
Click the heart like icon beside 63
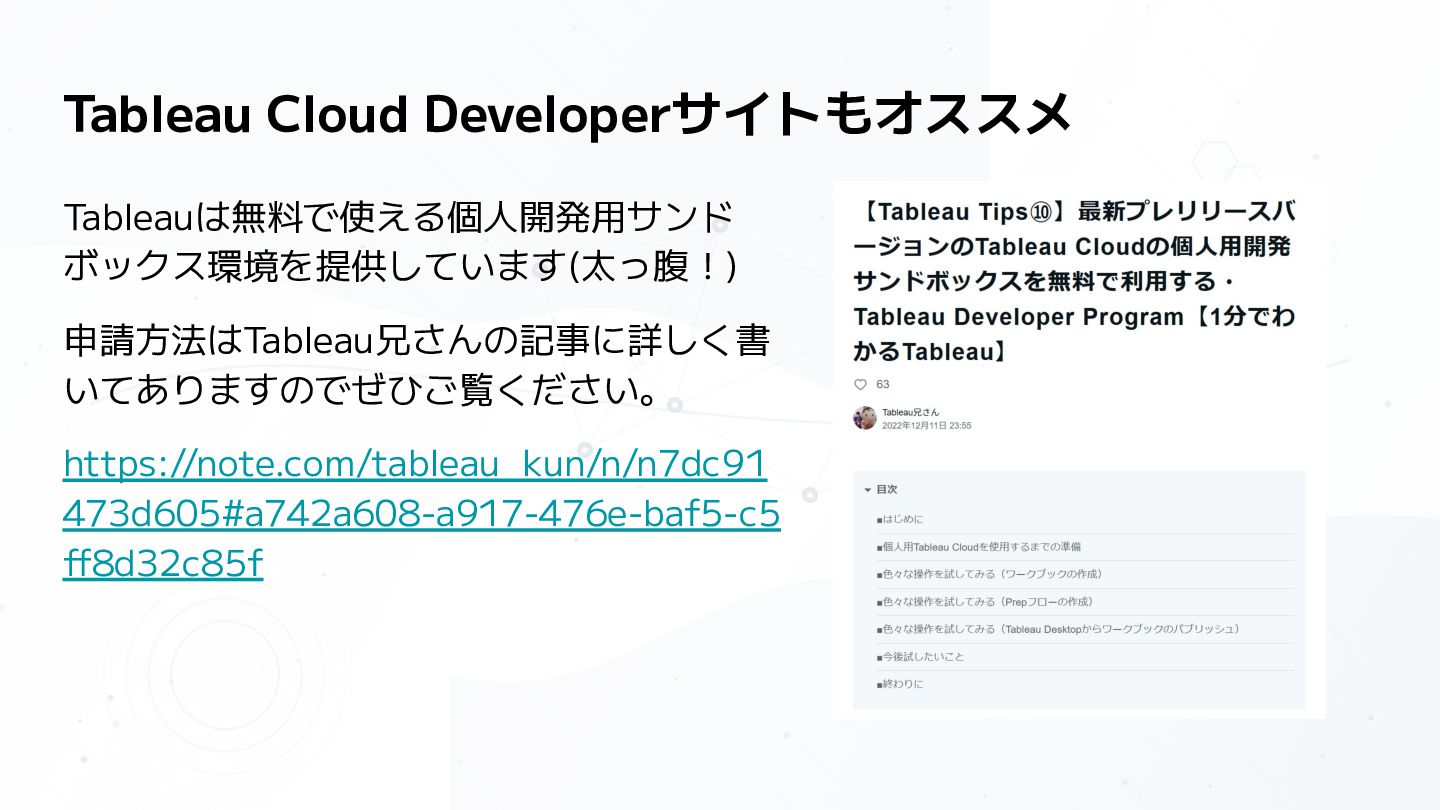click(860, 384)
